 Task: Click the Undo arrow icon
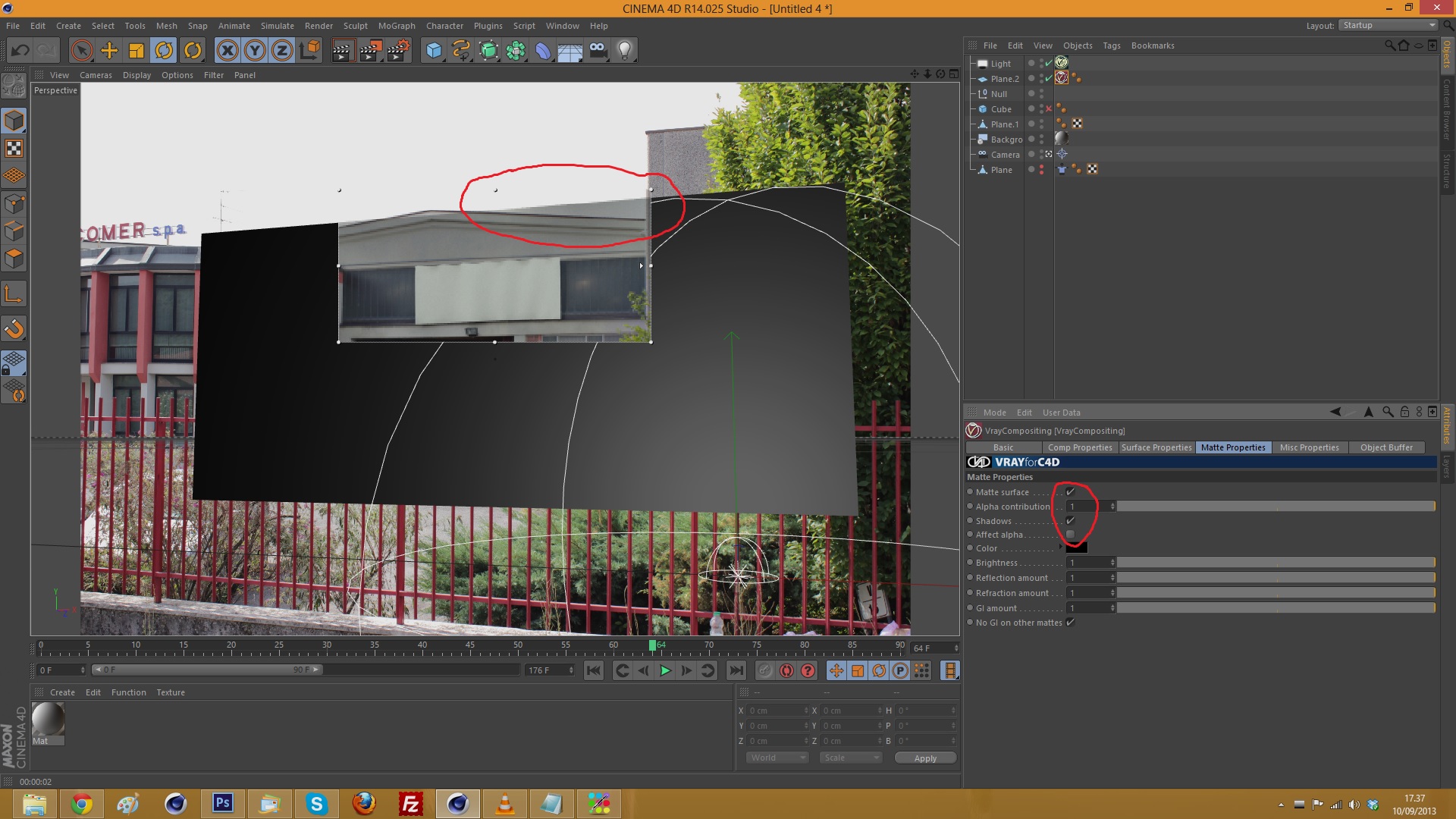20,51
